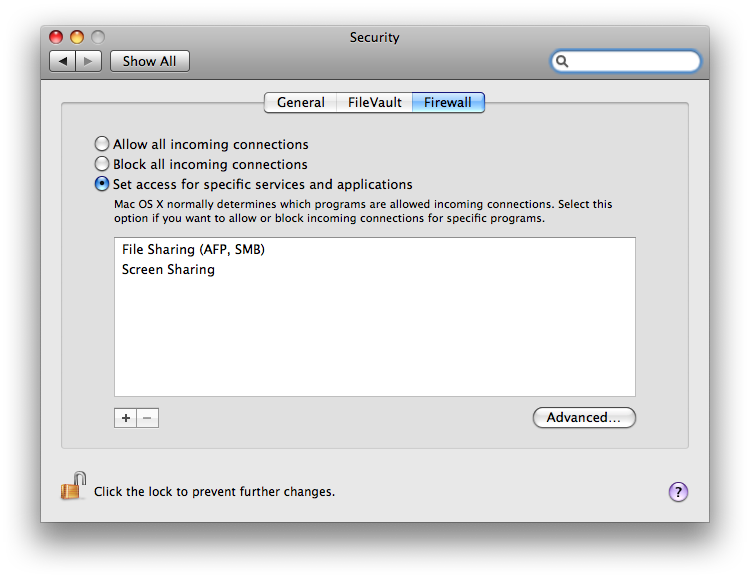Select the Screen Sharing list entry
Image resolution: width=750 pixels, height=578 pixels.
[168, 269]
